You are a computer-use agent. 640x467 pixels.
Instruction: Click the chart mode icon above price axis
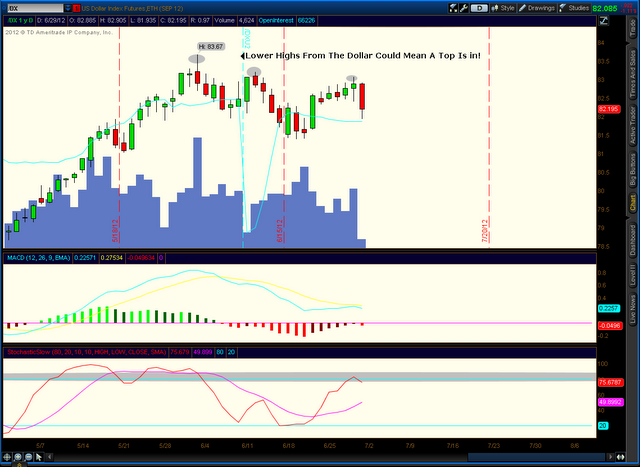tap(604, 20)
